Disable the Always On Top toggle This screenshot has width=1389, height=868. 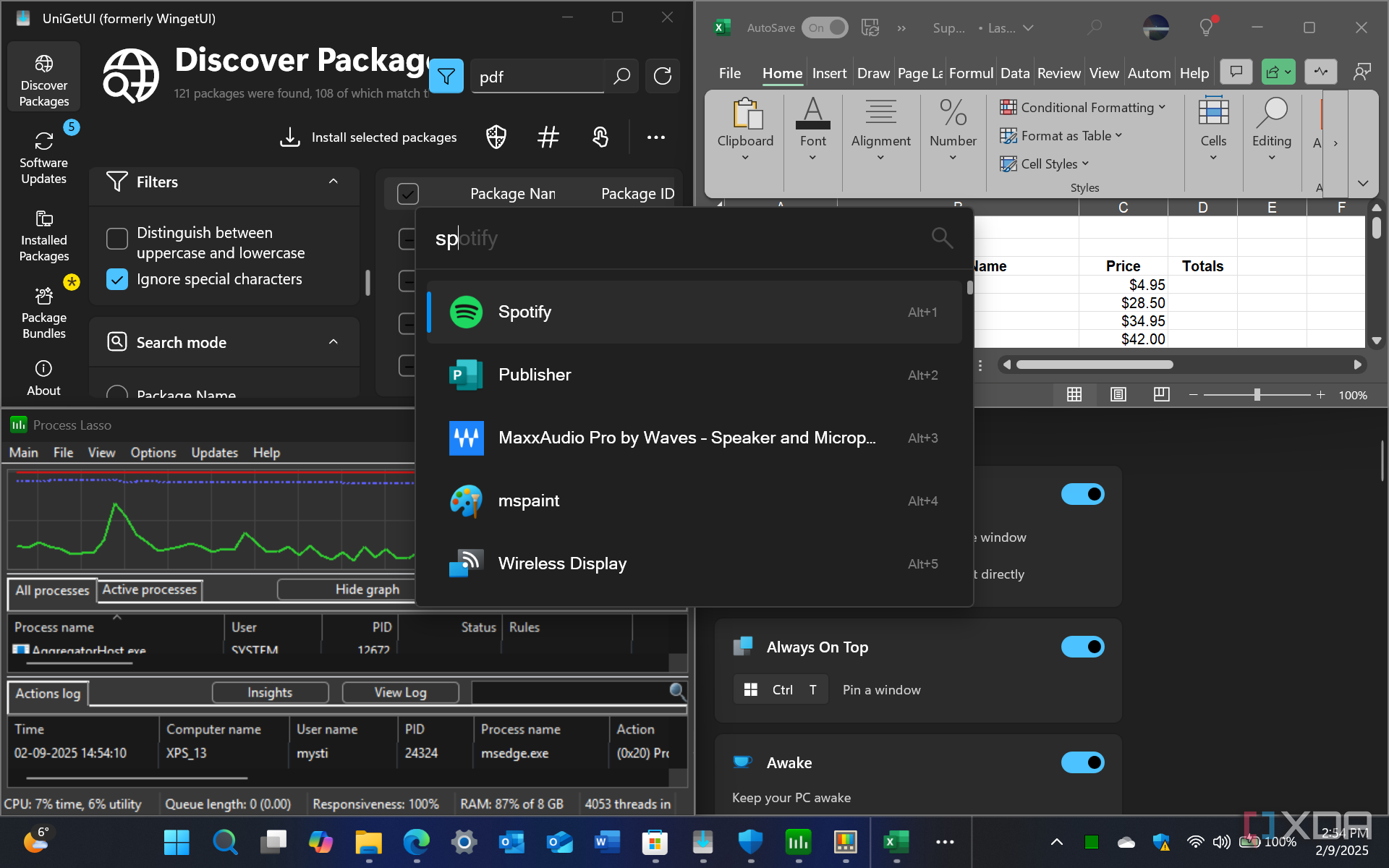[x=1082, y=647]
